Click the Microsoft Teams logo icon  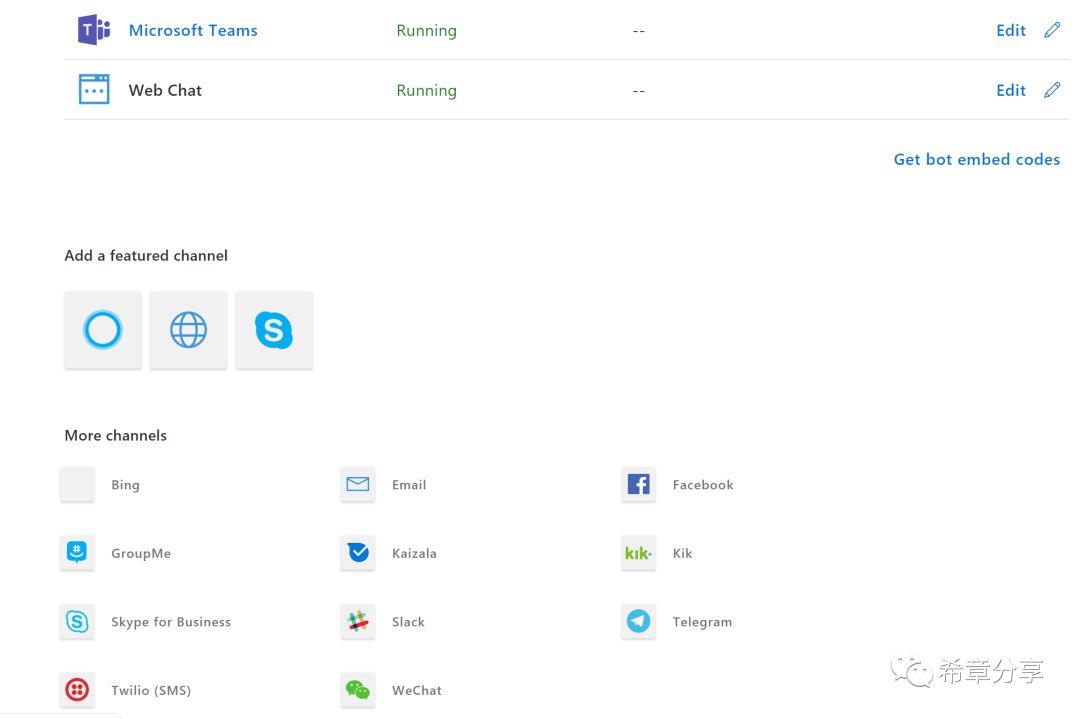coord(94,30)
